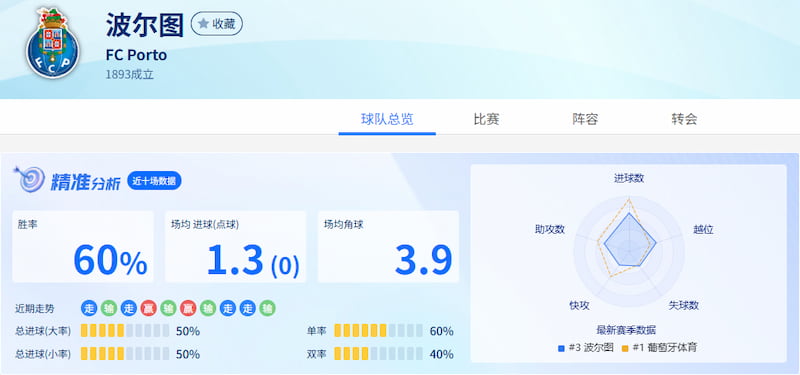The height and width of the screenshot is (375, 800).
Task: Favorite the team with the 收藏 button
Action: pos(216,23)
